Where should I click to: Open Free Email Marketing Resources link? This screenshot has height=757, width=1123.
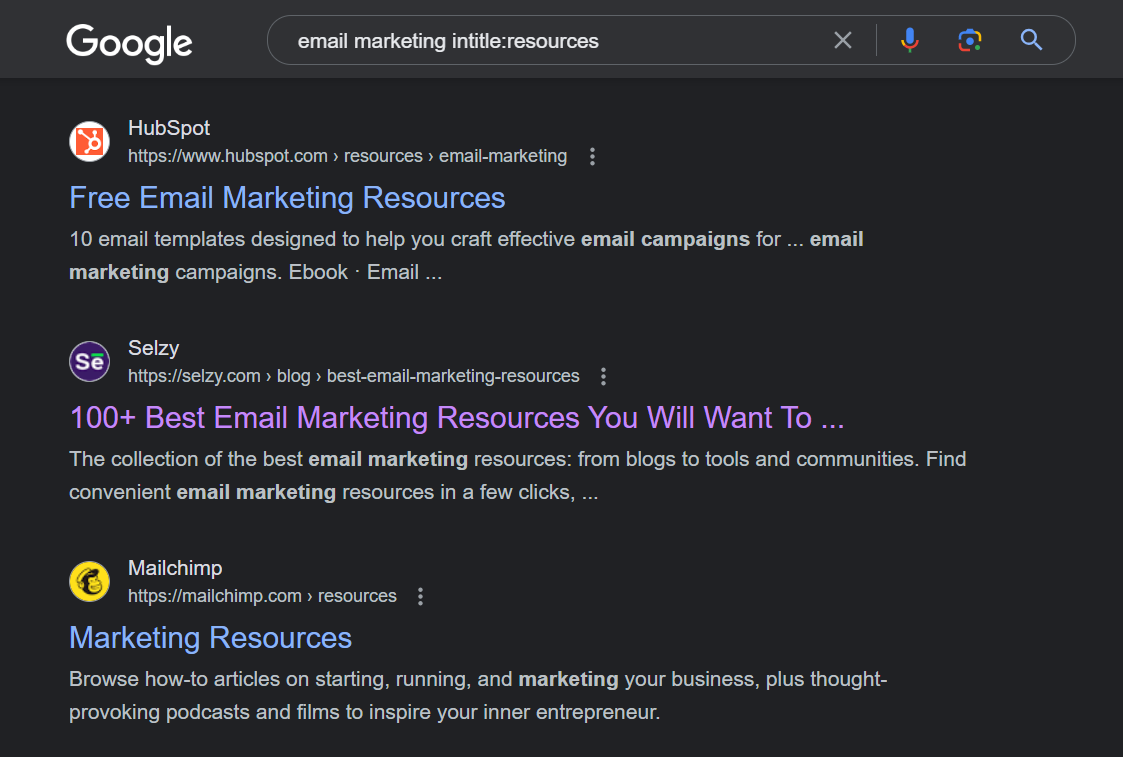[x=287, y=198]
